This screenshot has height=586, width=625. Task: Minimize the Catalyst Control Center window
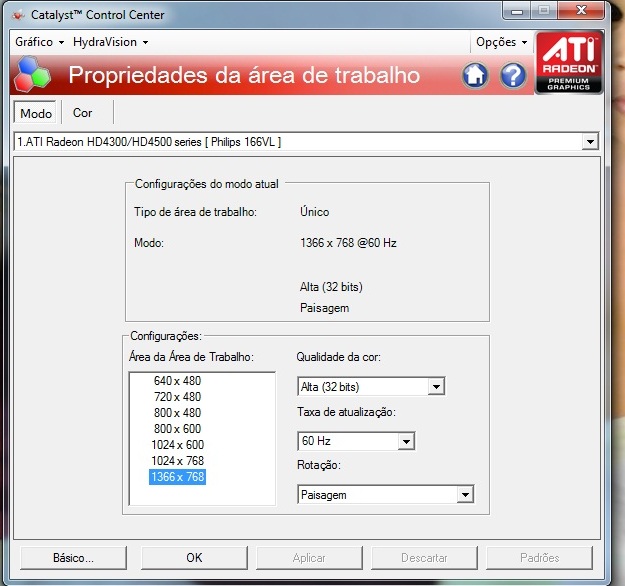[x=516, y=11]
